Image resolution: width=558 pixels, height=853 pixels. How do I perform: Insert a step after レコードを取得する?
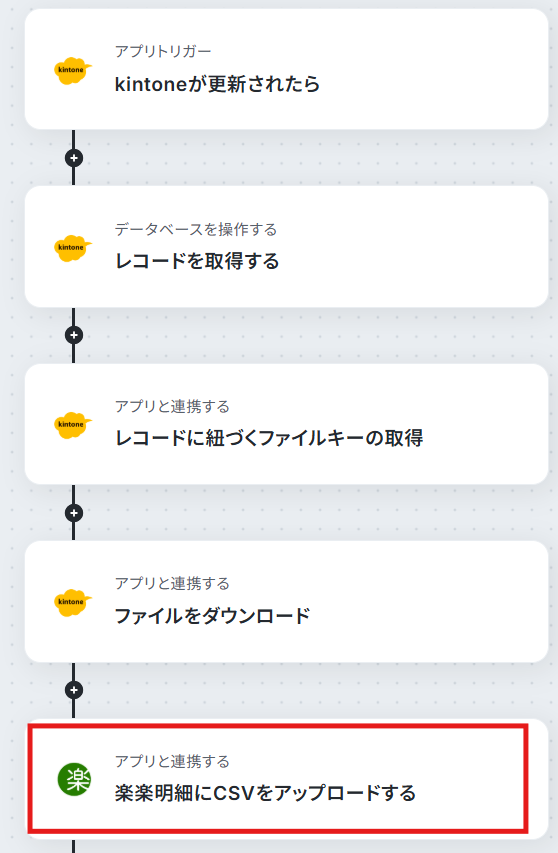click(x=74, y=335)
